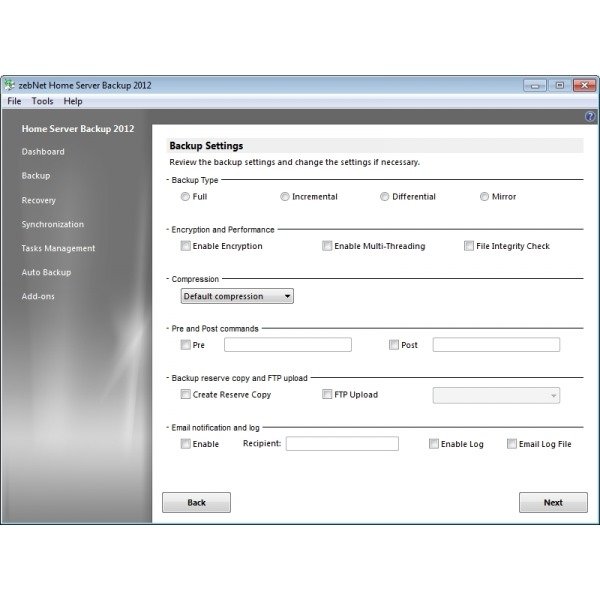Click the Back button

[x=196, y=502]
